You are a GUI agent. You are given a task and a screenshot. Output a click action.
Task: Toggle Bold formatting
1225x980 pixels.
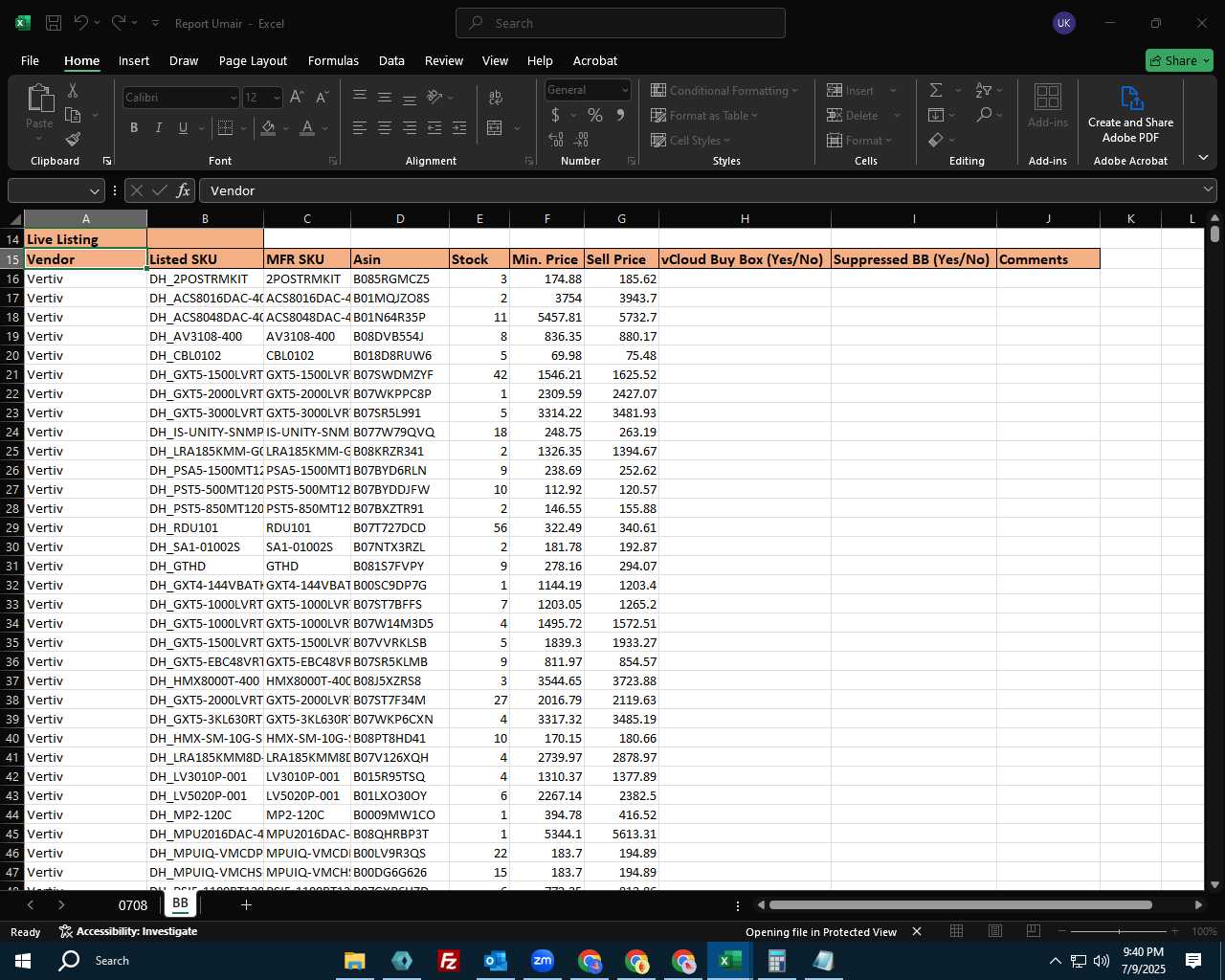pyautogui.click(x=134, y=127)
